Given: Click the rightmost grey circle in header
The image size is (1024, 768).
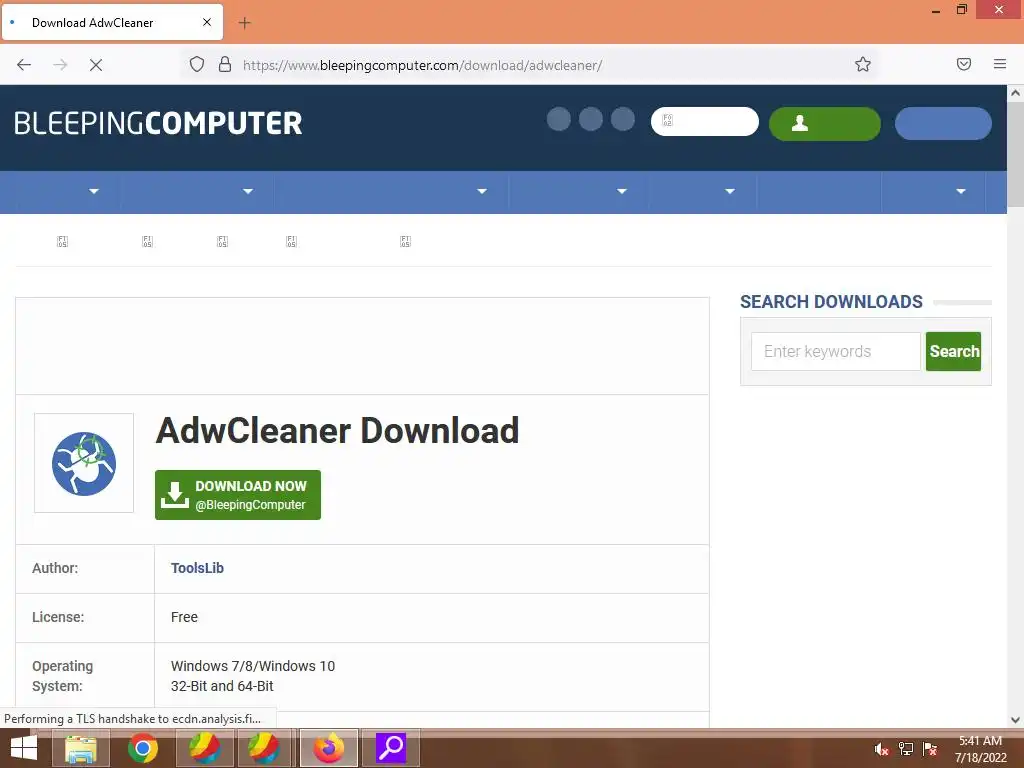Looking at the screenshot, I should point(622,119).
